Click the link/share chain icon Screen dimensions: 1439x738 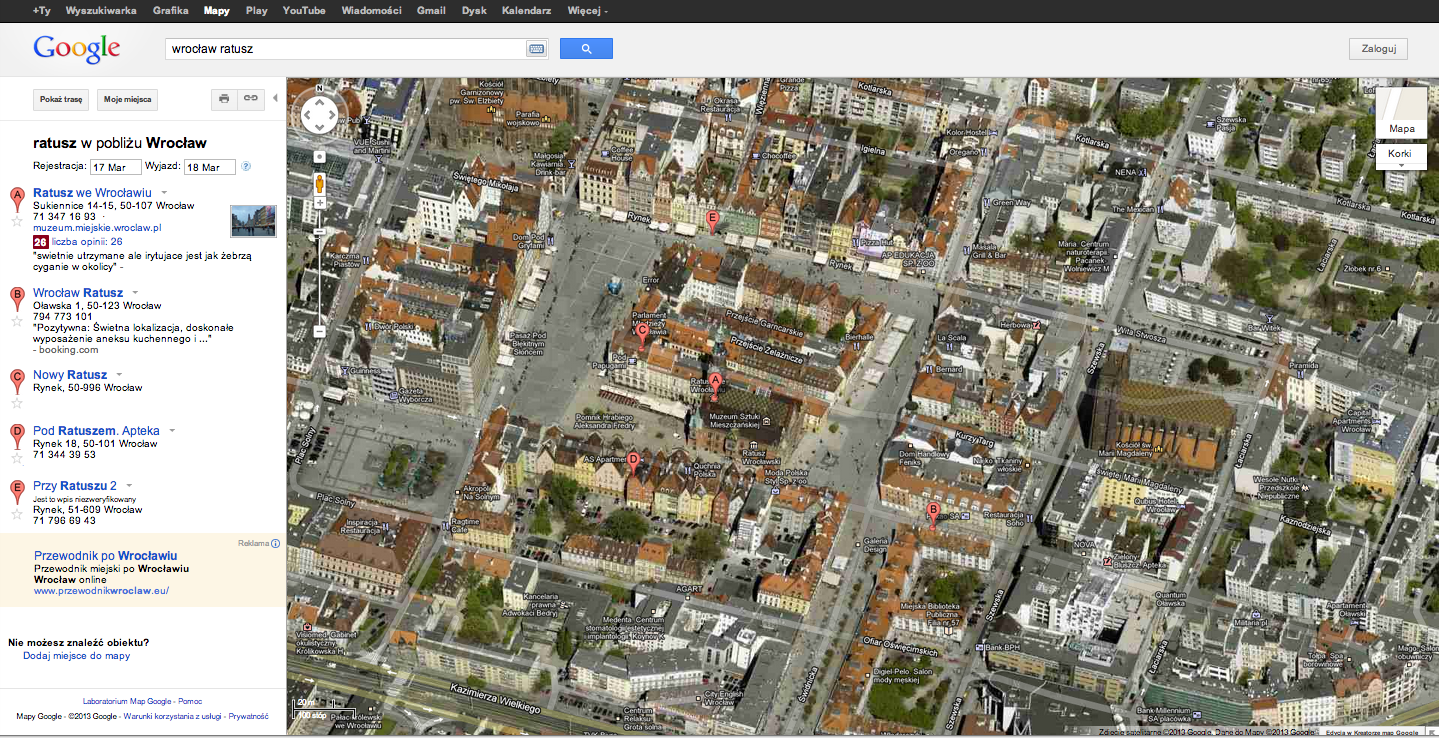tap(251, 99)
